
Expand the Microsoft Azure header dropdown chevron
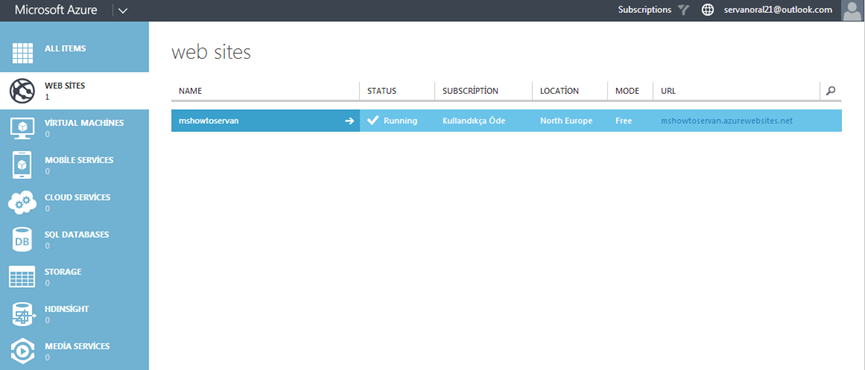click(123, 10)
